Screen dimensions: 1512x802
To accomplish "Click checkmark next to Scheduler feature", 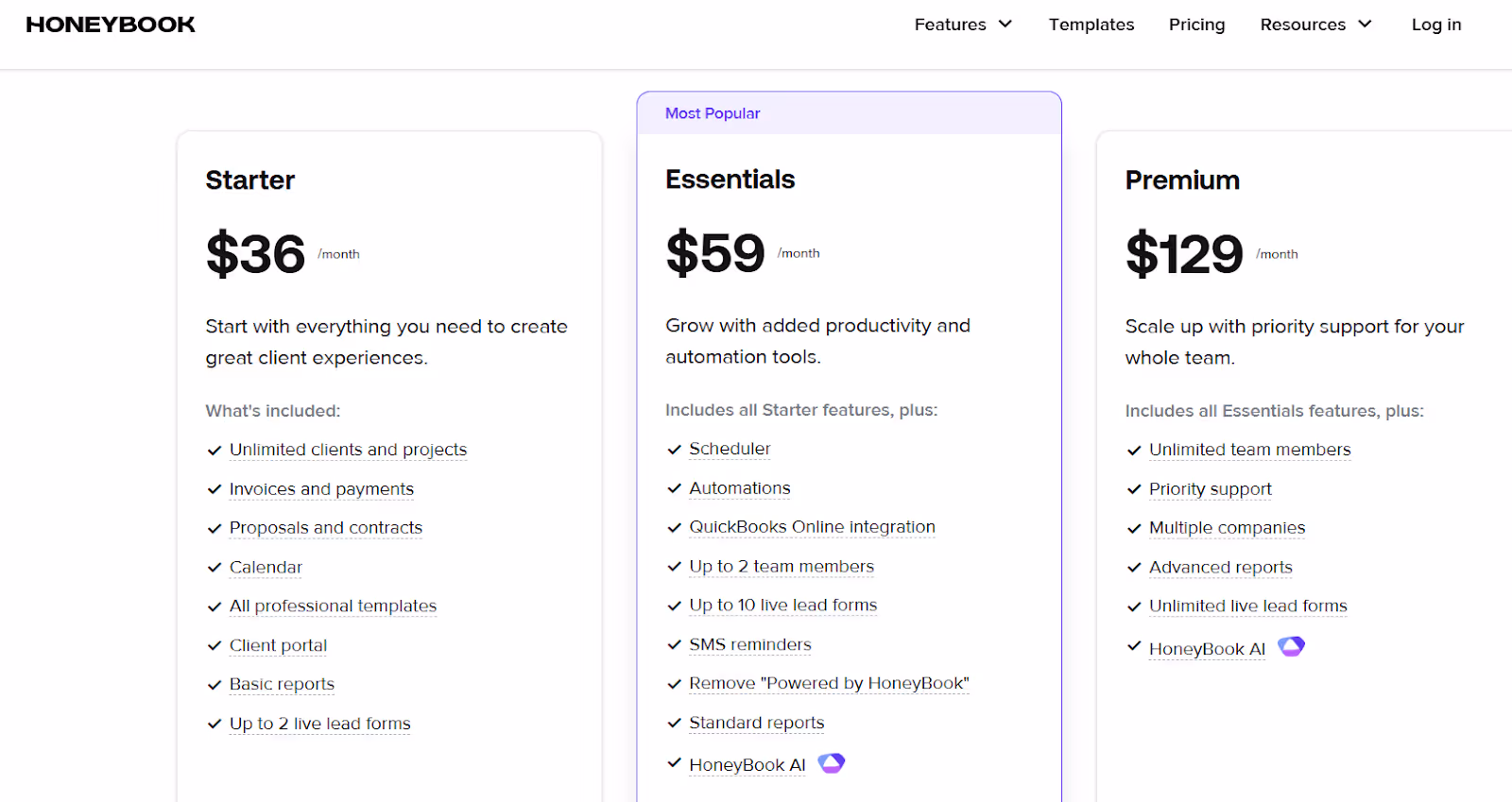I will [674, 450].
